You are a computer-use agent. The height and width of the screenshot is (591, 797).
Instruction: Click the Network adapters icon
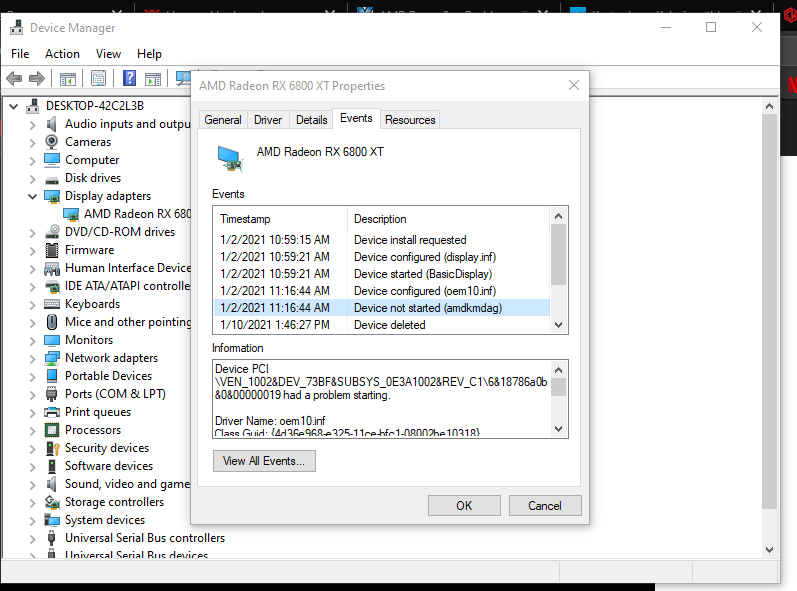[52, 358]
